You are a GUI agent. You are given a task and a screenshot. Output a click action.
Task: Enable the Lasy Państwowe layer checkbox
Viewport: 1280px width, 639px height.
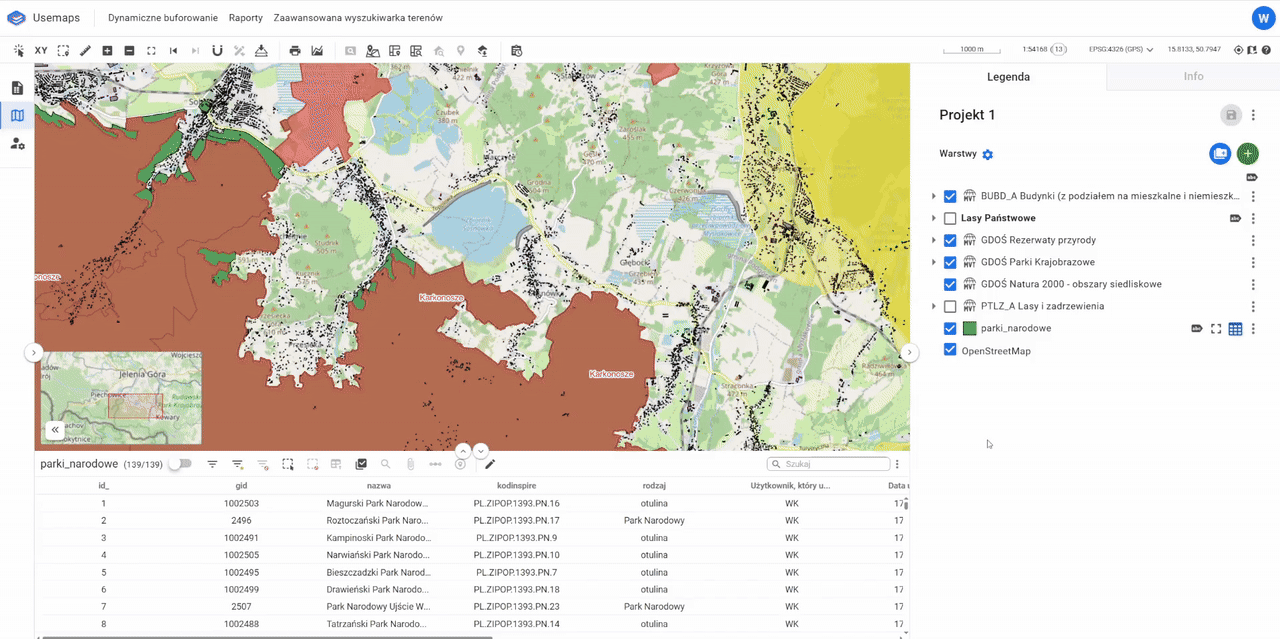coord(950,219)
